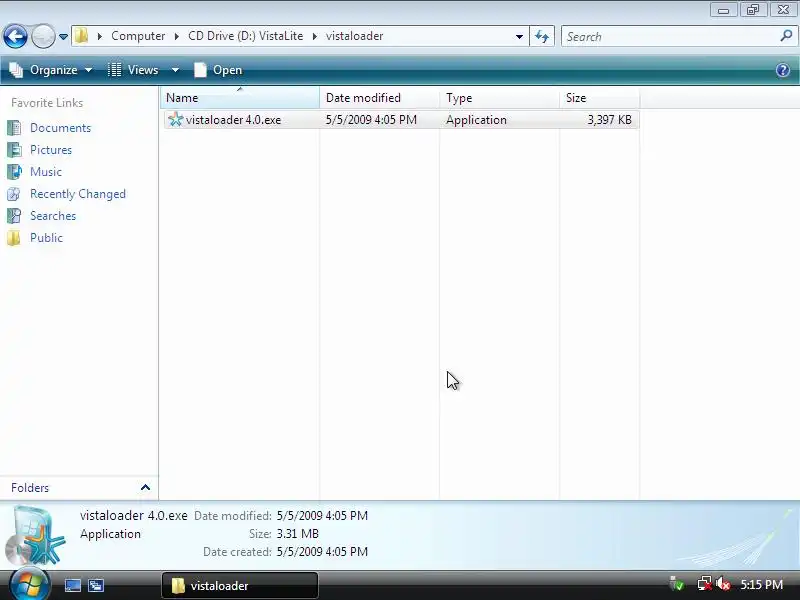Viewport: 800px width, 600px height.
Task: Open the Pictures favorite link
Action: [51, 150]
